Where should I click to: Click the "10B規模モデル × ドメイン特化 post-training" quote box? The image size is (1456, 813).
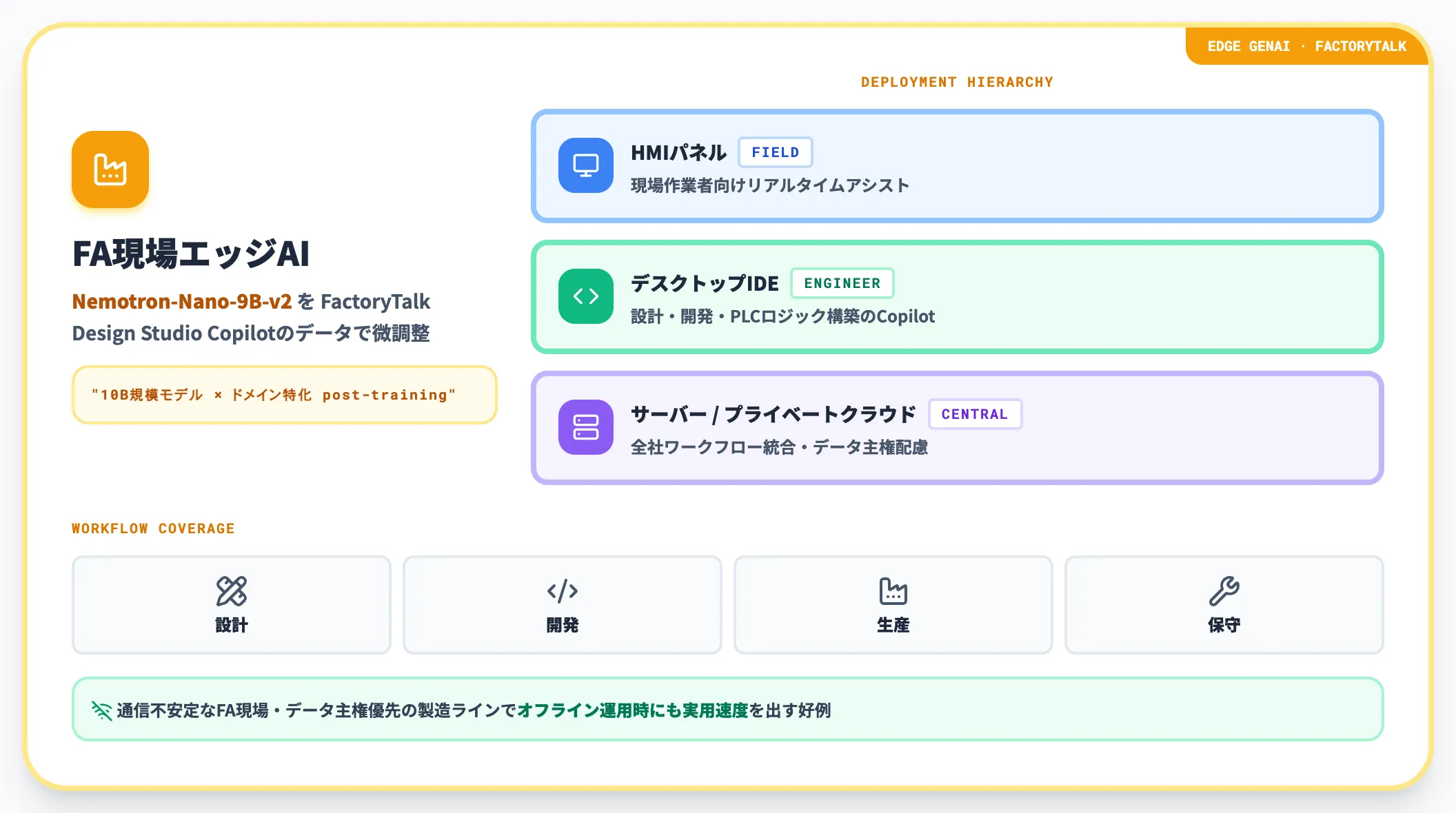285,395
